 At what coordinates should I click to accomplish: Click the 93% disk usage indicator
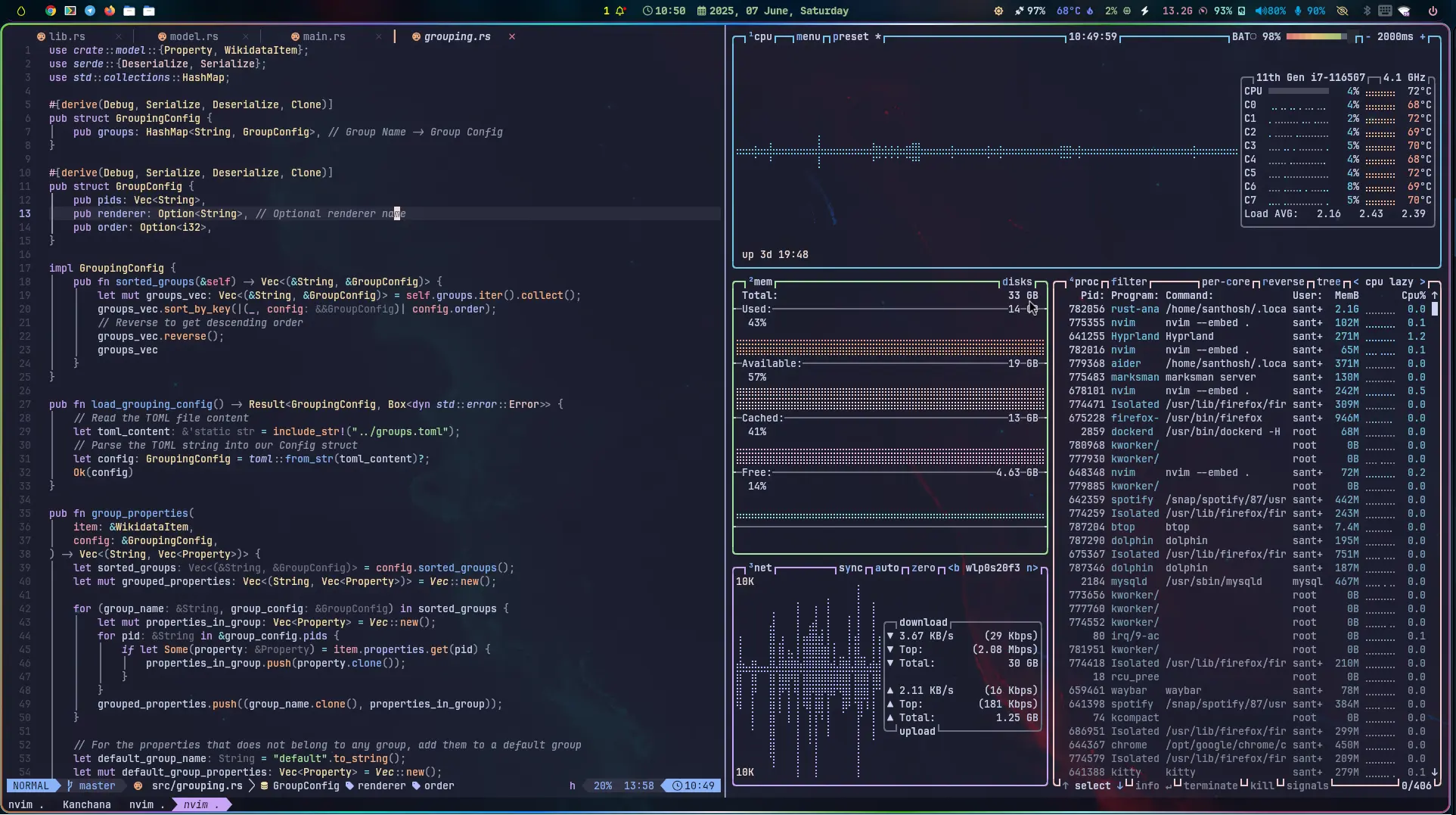click(x=1229, y=11)
